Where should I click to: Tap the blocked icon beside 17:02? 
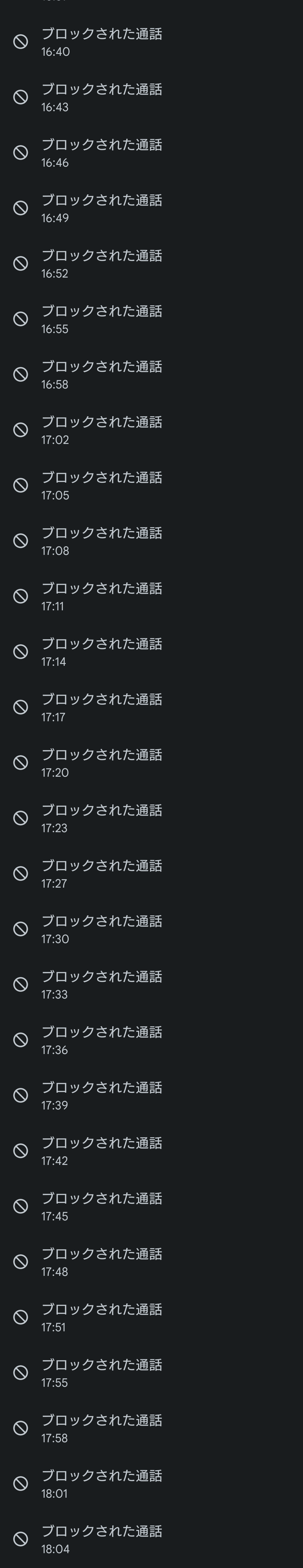point(21,430)
